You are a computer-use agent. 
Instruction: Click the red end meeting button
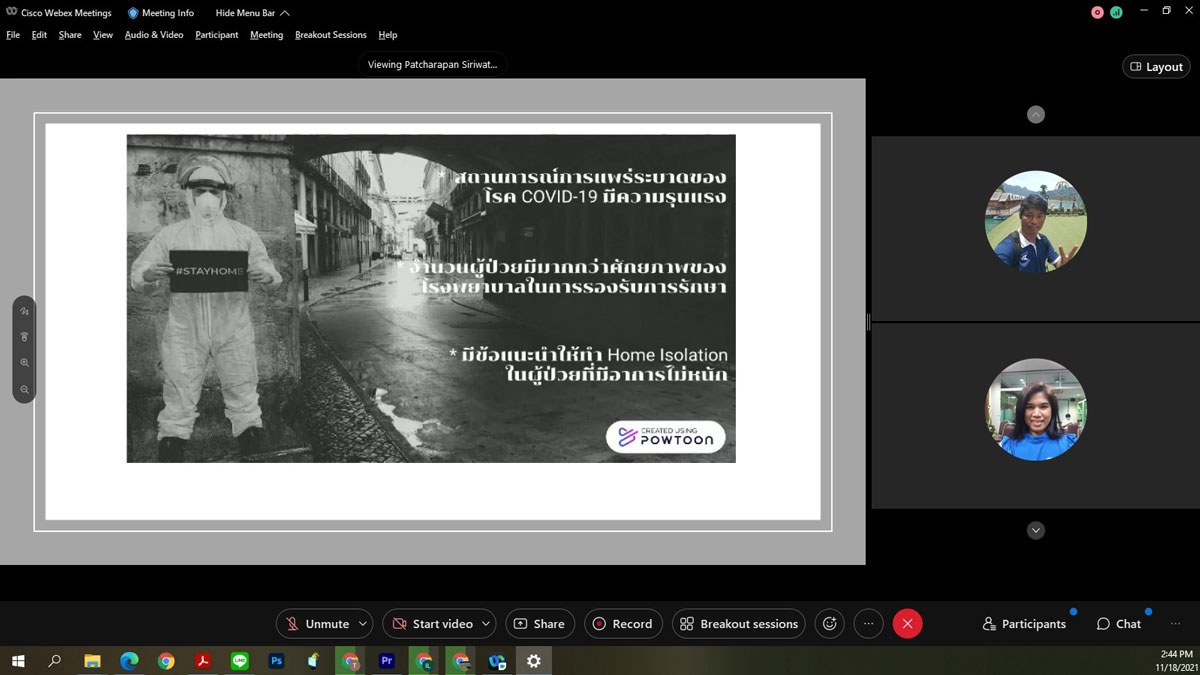coord(907,624)
